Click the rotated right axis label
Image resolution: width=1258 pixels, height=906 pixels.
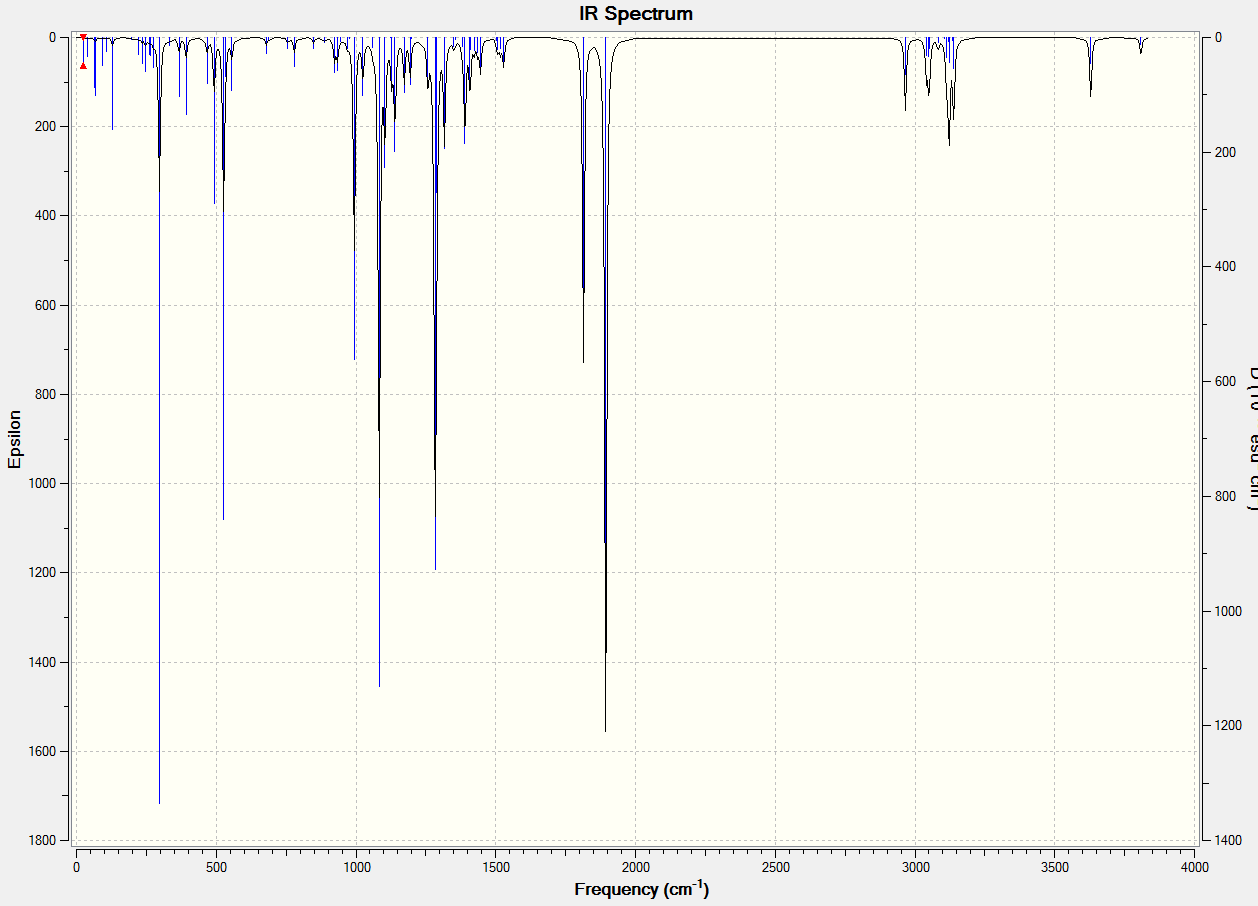click(x=1251, y=438)
